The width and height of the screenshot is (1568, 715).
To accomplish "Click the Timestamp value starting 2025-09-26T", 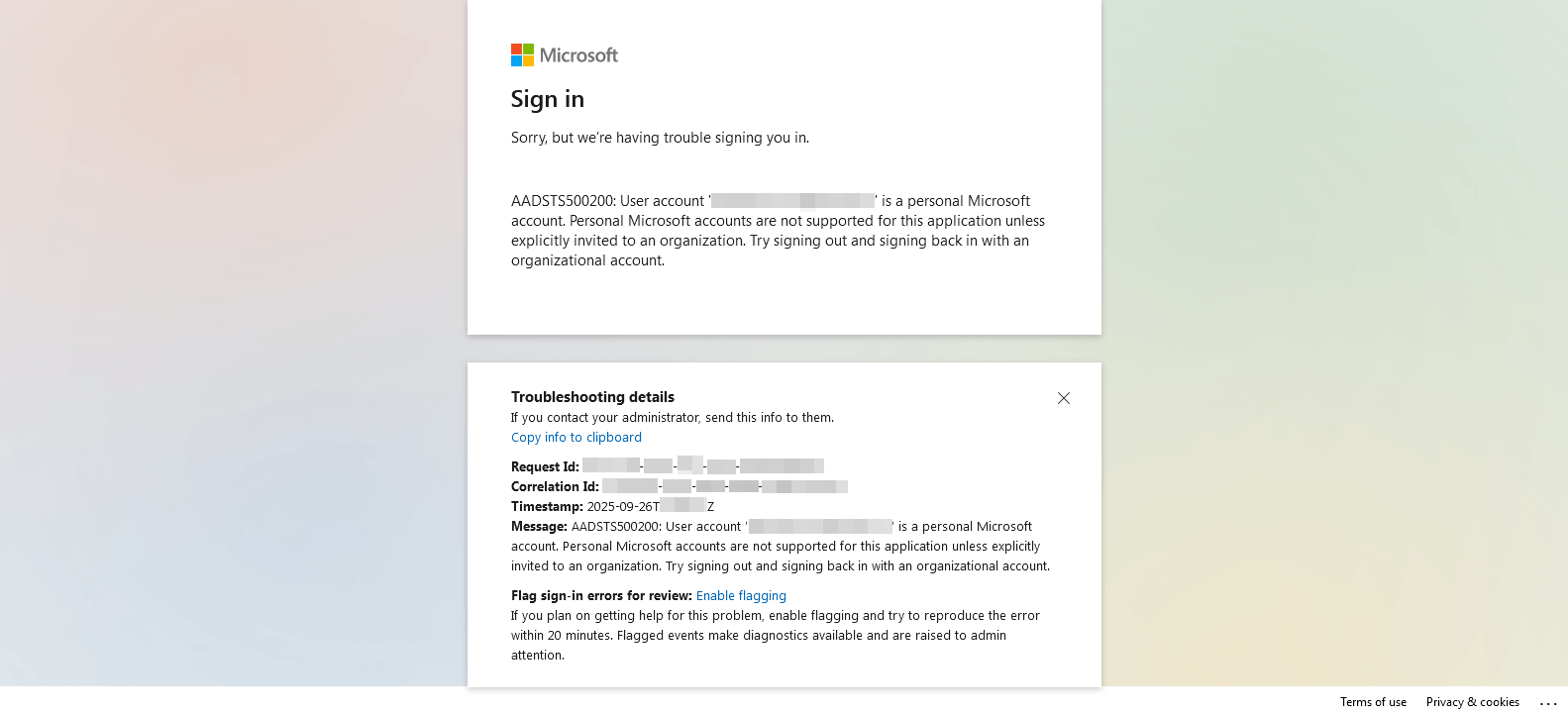I will (x=650, y=507).
